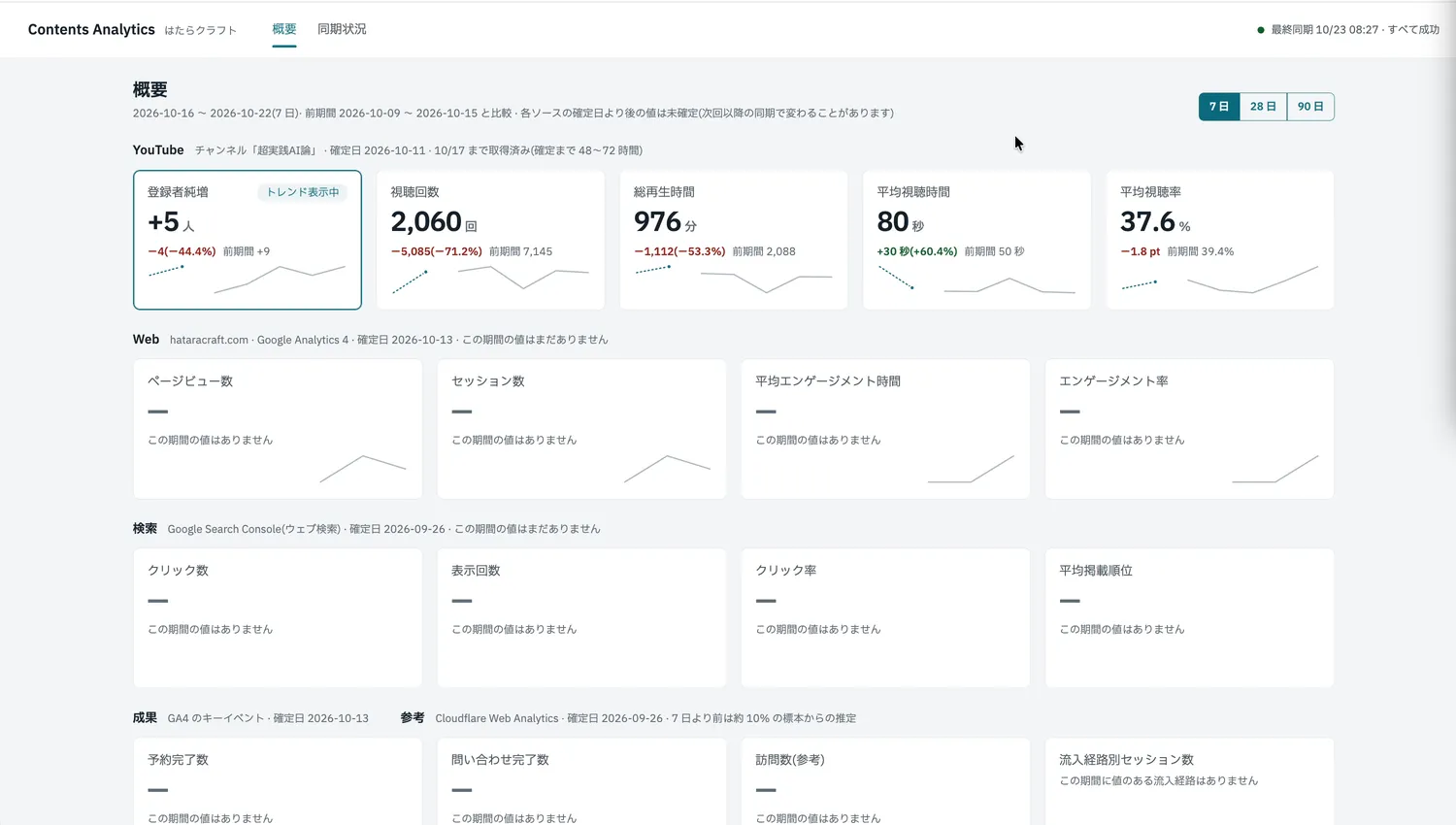This screenshot has width=1456, height=825.
Task: Click the "Cloudflare Web Analytics" caption
Action: coord(497,718)
